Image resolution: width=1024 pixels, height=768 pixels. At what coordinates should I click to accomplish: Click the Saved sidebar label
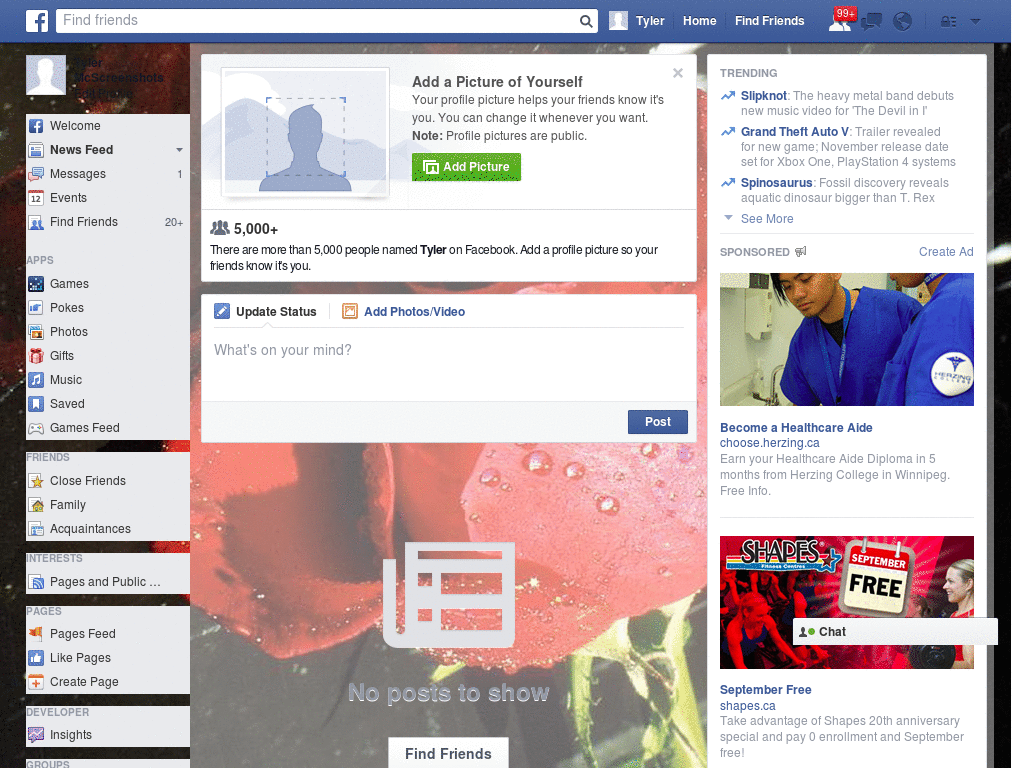pos(67,404)
